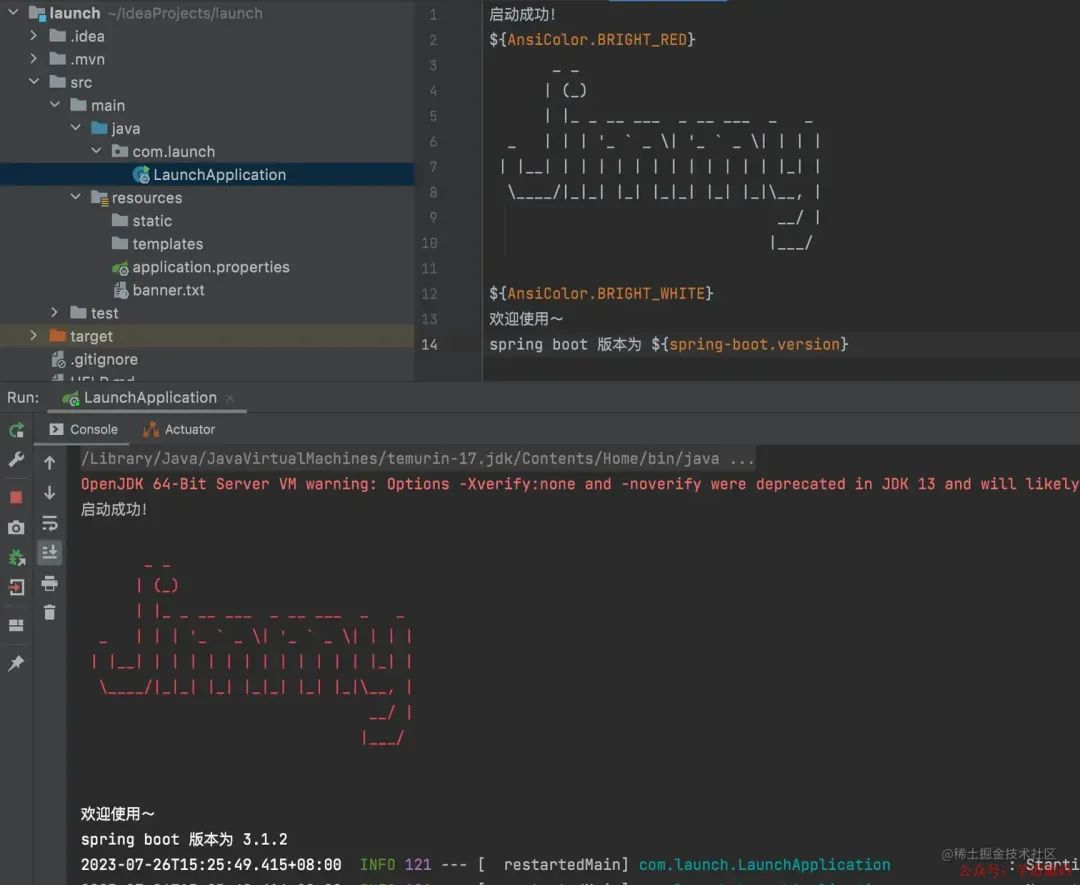Click the .idea folder name
Screen dimensions: 1080x885
(x=87, y=36)
